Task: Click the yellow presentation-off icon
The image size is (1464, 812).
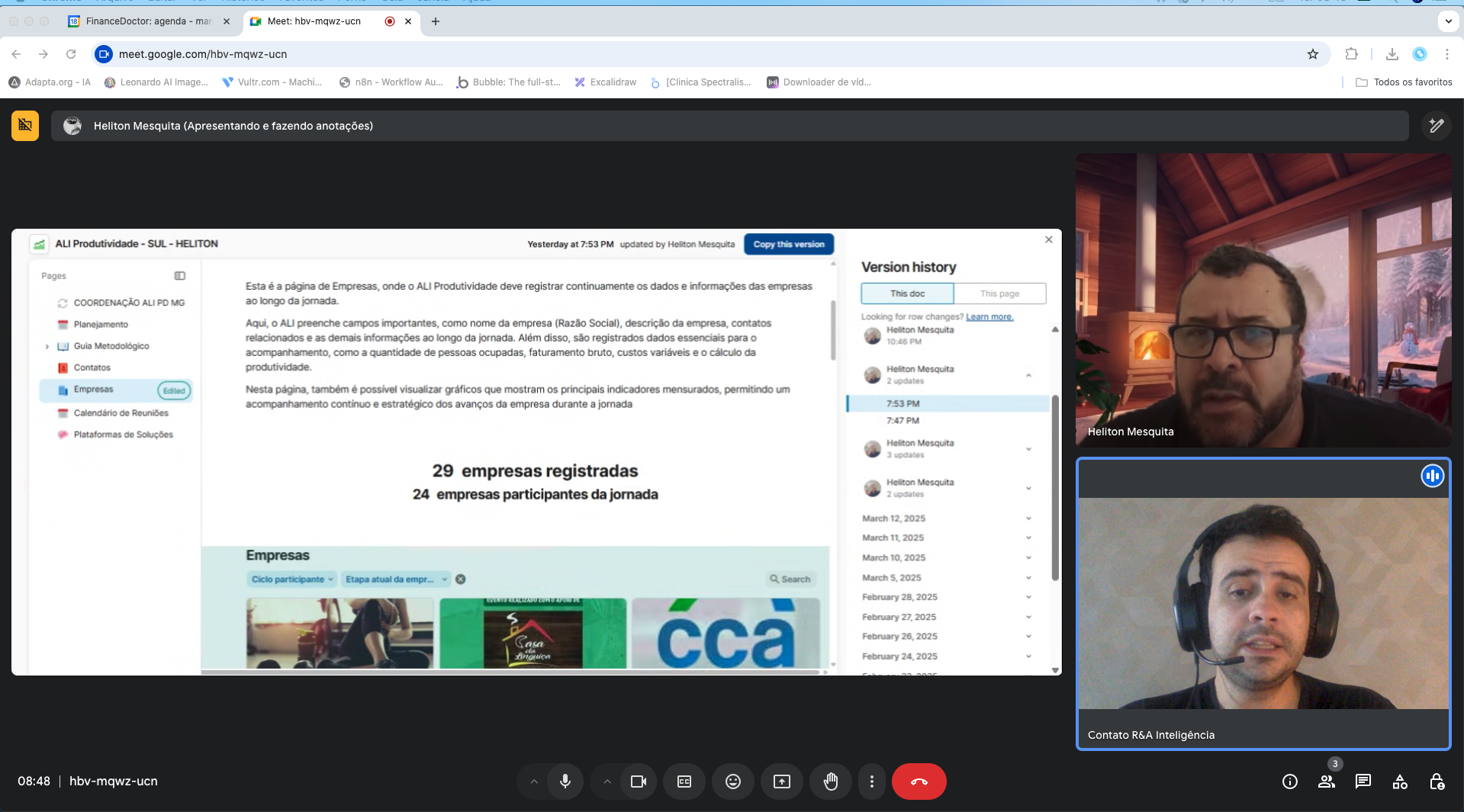Action: pyautogui.click(x=25, y=126)
